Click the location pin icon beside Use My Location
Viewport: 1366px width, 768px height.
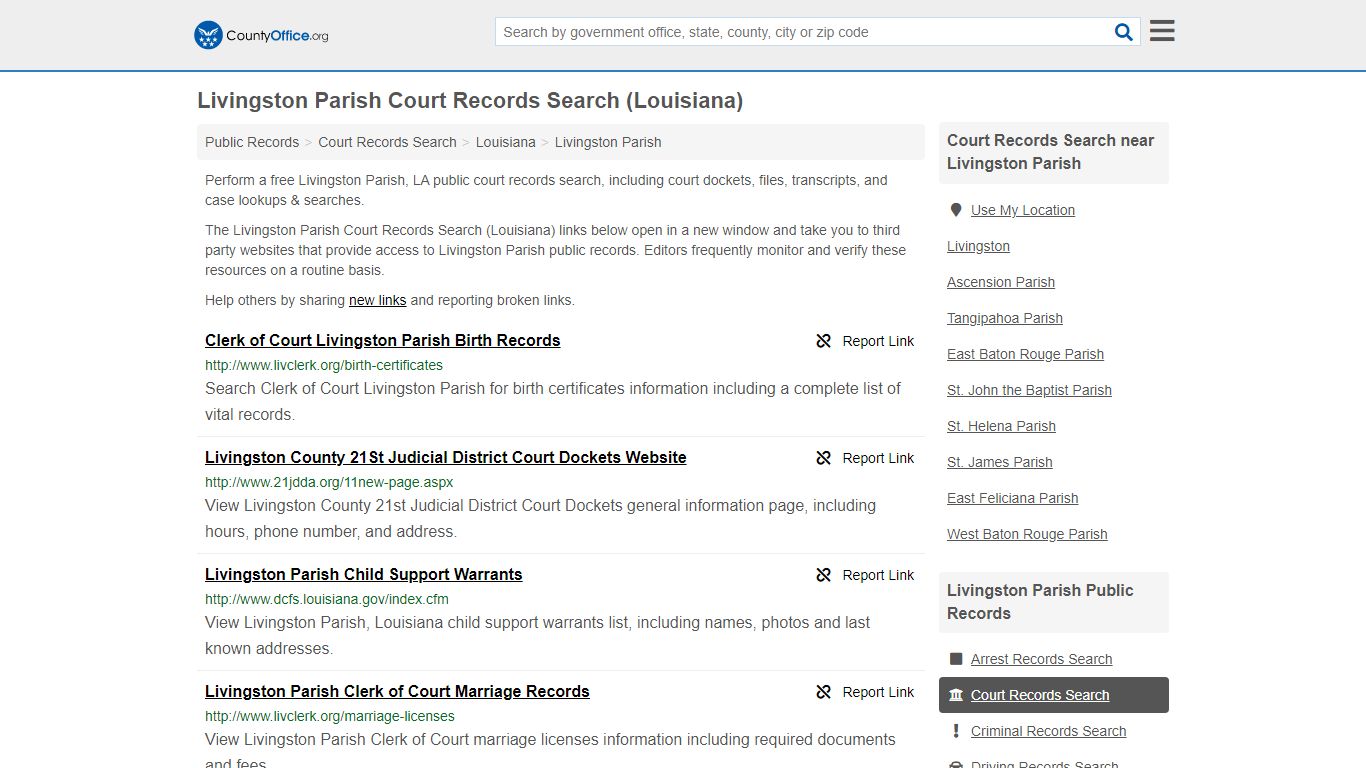coord(956,210)
